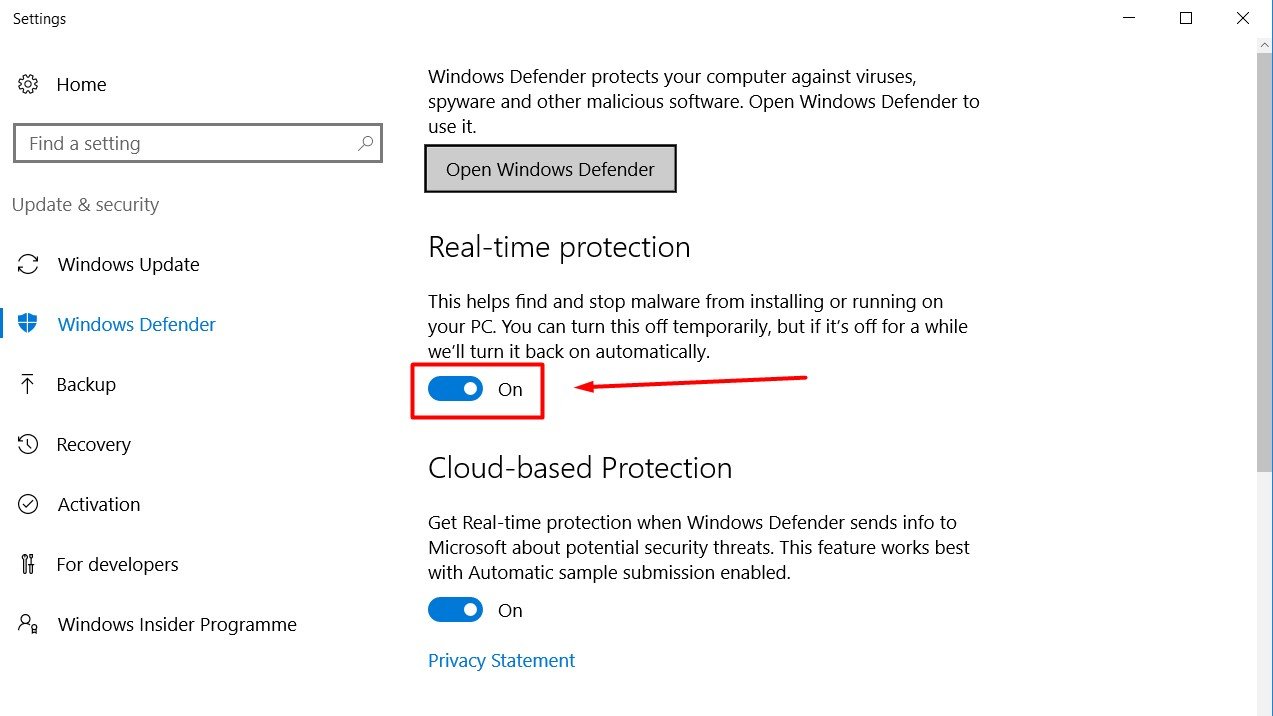This screenshot has width=1273, height=716.
Task: Click the Windows Insider Programme icon
Action: [27, 624]
